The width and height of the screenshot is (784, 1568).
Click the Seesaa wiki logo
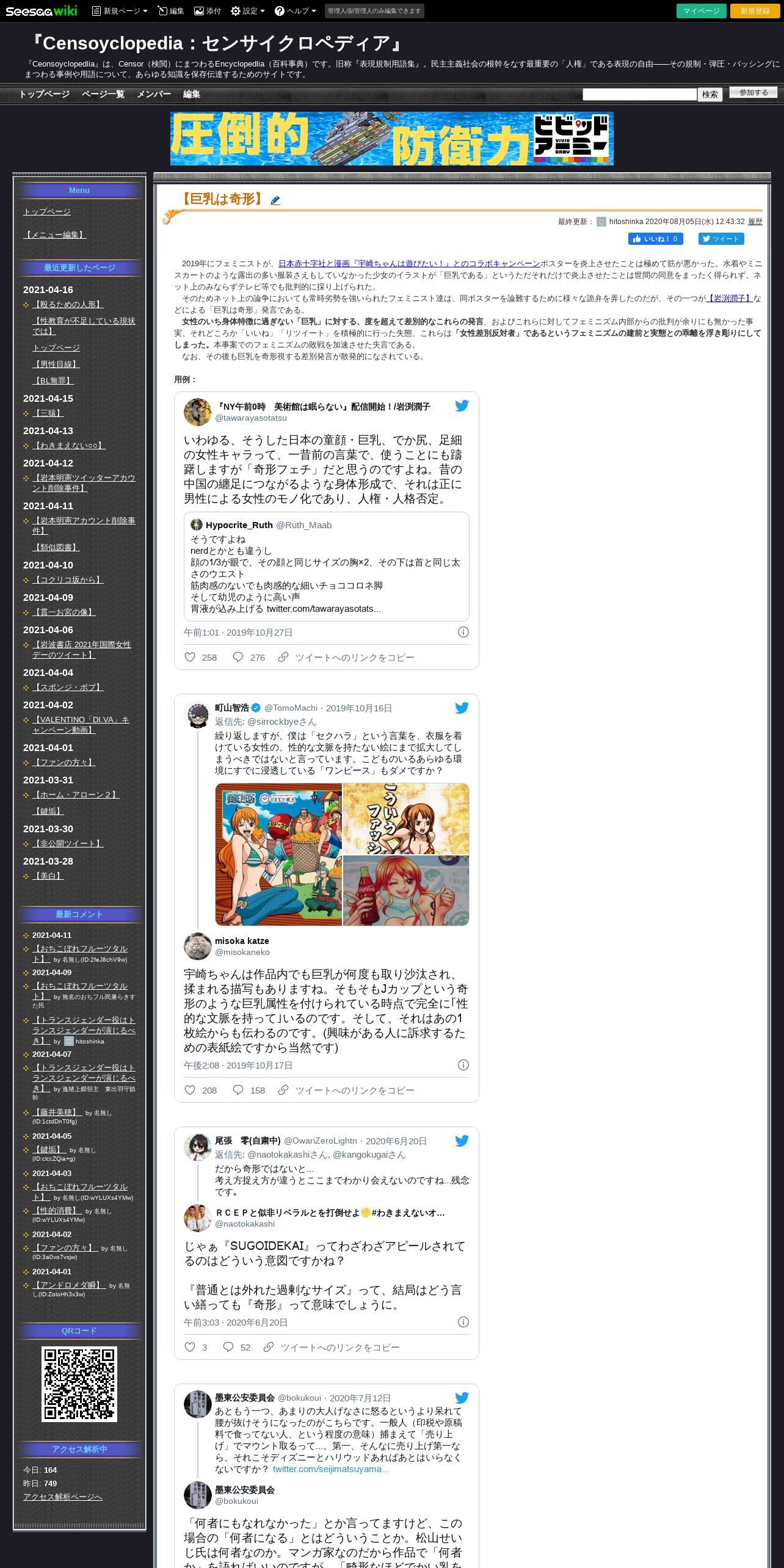42,11
